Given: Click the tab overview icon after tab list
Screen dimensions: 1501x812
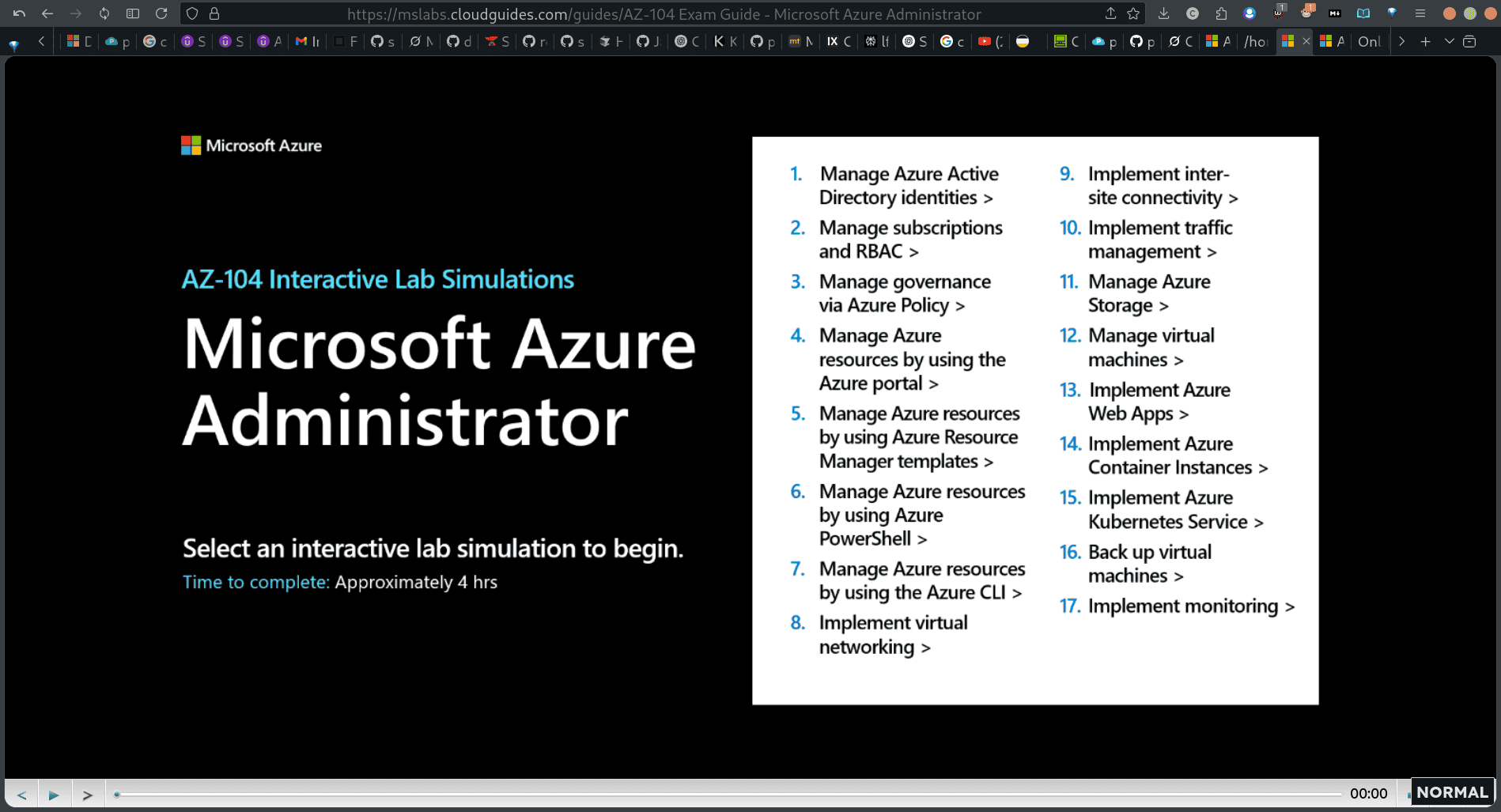Looking at the screenshot, I should tap(1469, 42).
